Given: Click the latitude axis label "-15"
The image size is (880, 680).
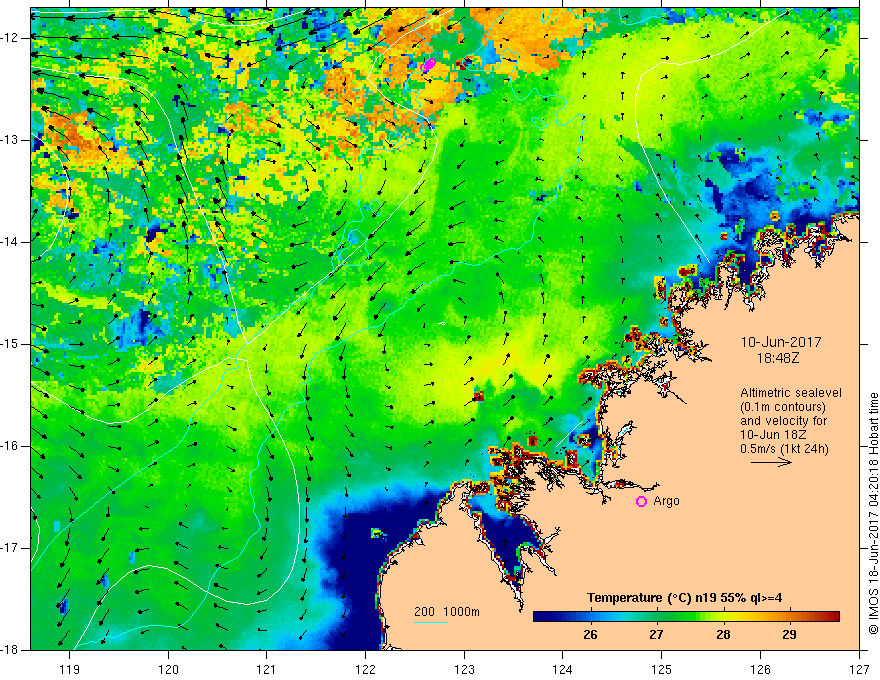Looking at the screenshot, I should tap(11, 344).
